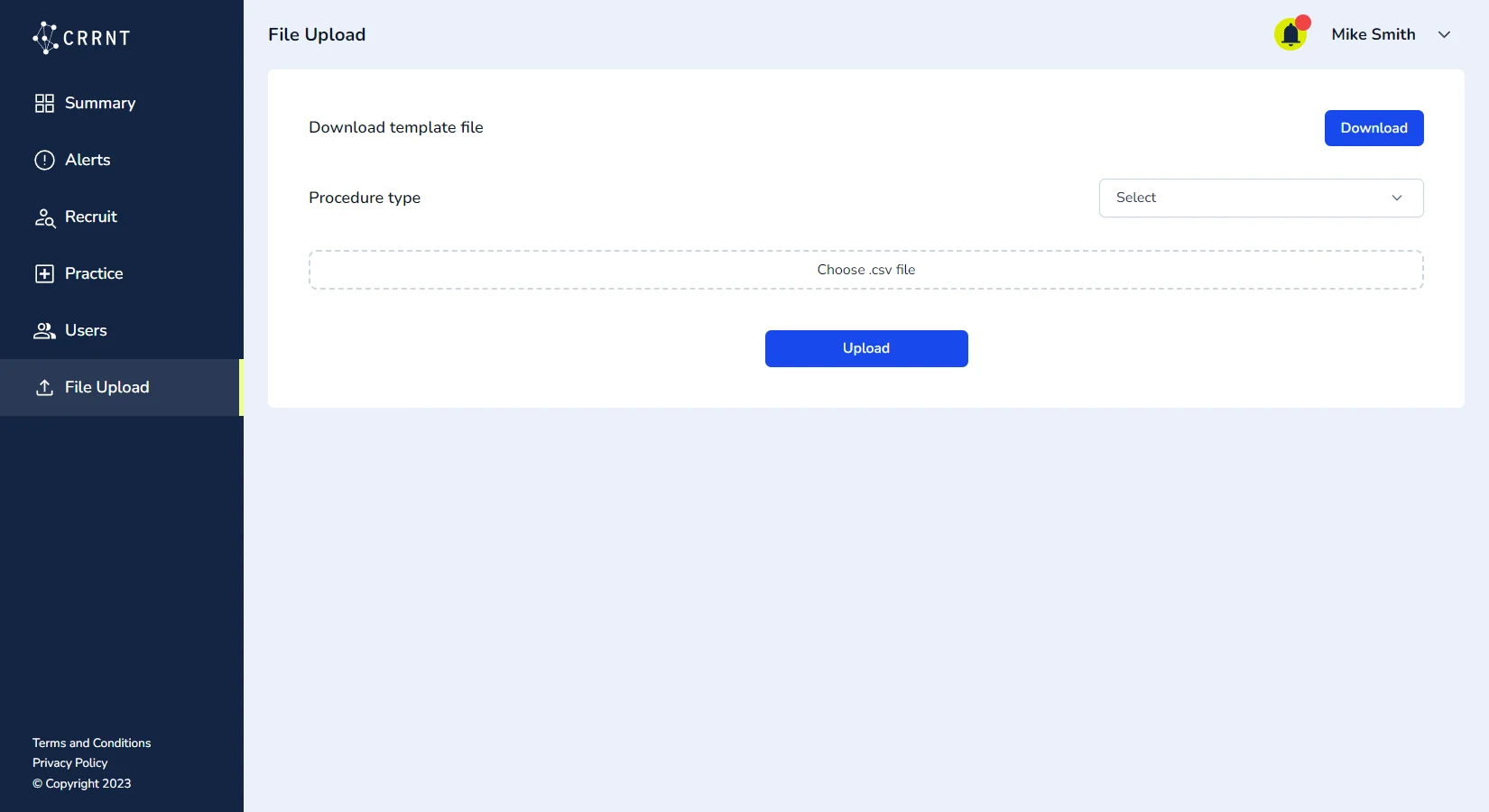The height and width of the screenshot is (812, 1489).
Task: Expand the Mike Smith account chevron
Action: tap(1444, 35)
